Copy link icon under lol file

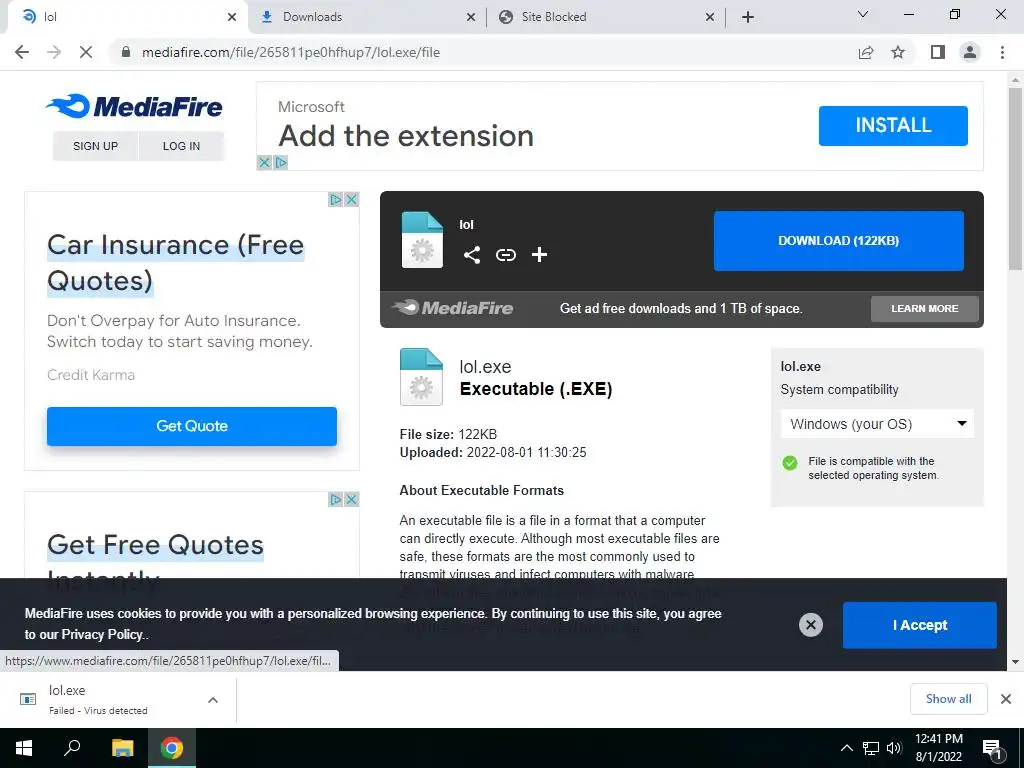[505, 255]
